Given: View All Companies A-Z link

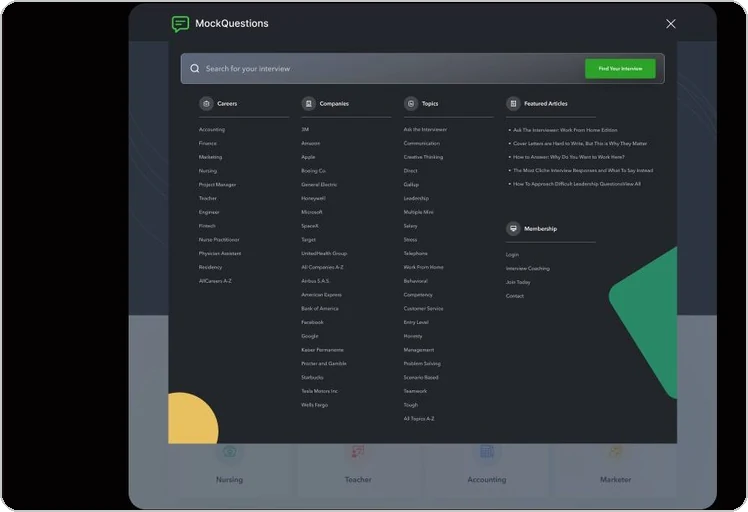Looking at the screenshot, I should point(322,267).
